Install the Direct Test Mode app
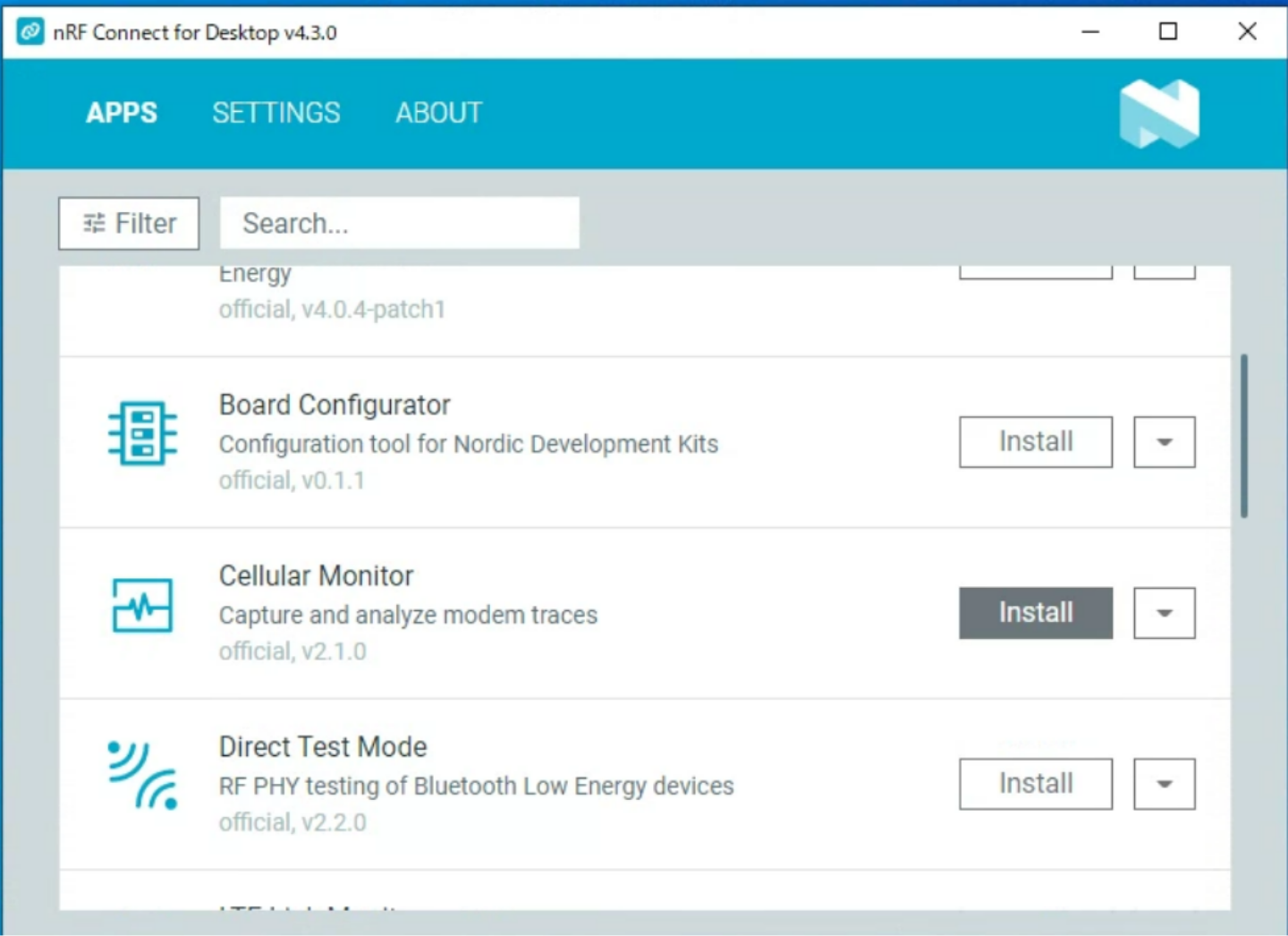The height and width of the screenshot is (936, 1288). pos(1035,784)
